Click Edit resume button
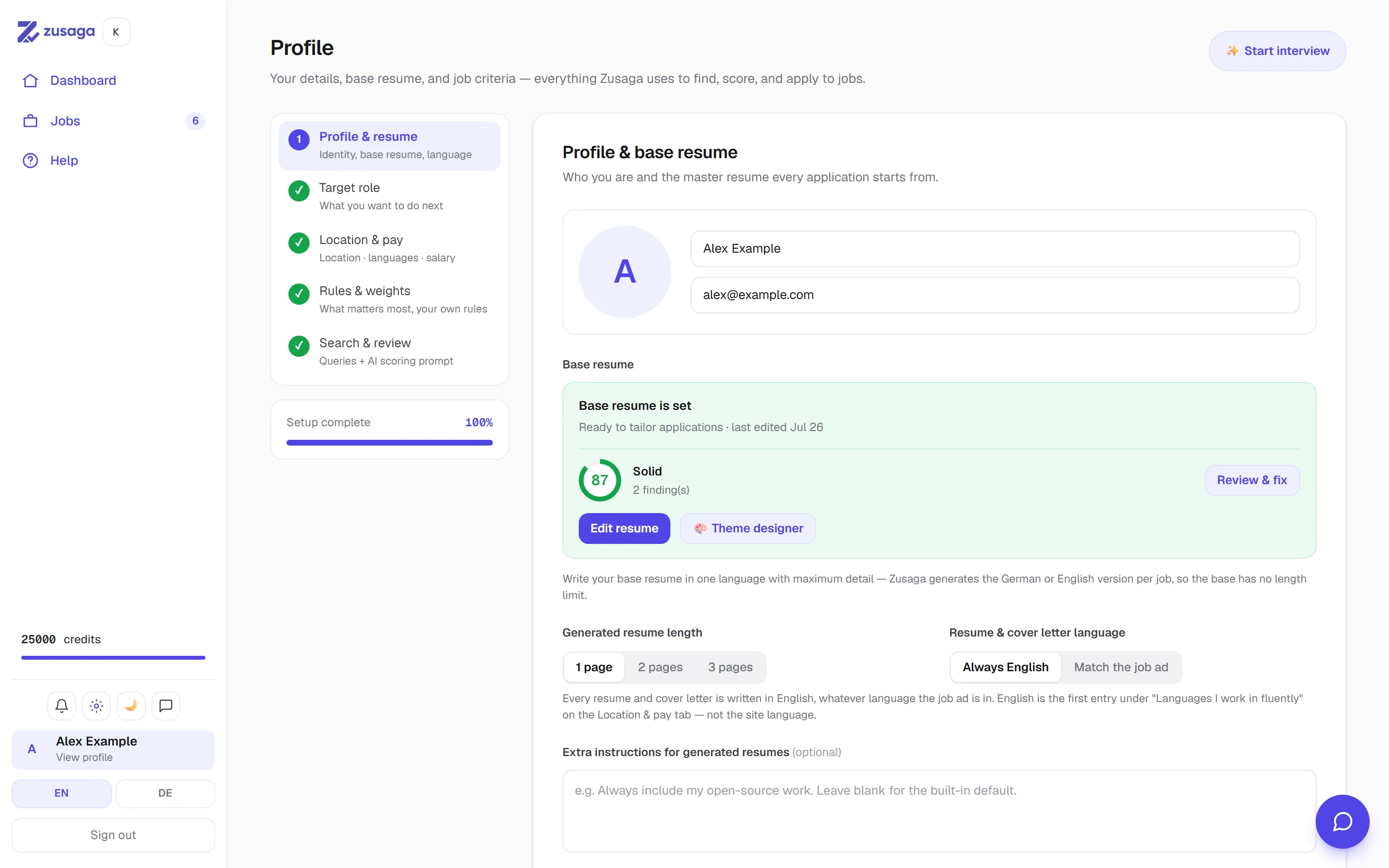 (624, 528)
